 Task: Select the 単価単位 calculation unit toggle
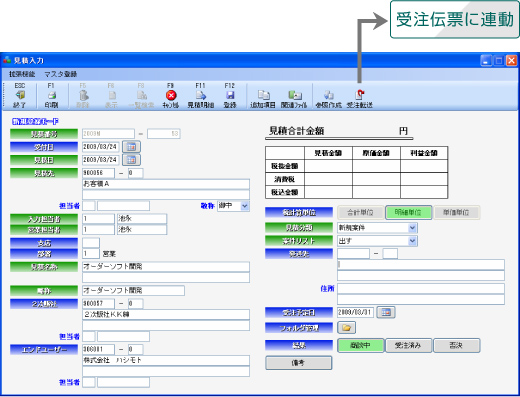point(456,212)
